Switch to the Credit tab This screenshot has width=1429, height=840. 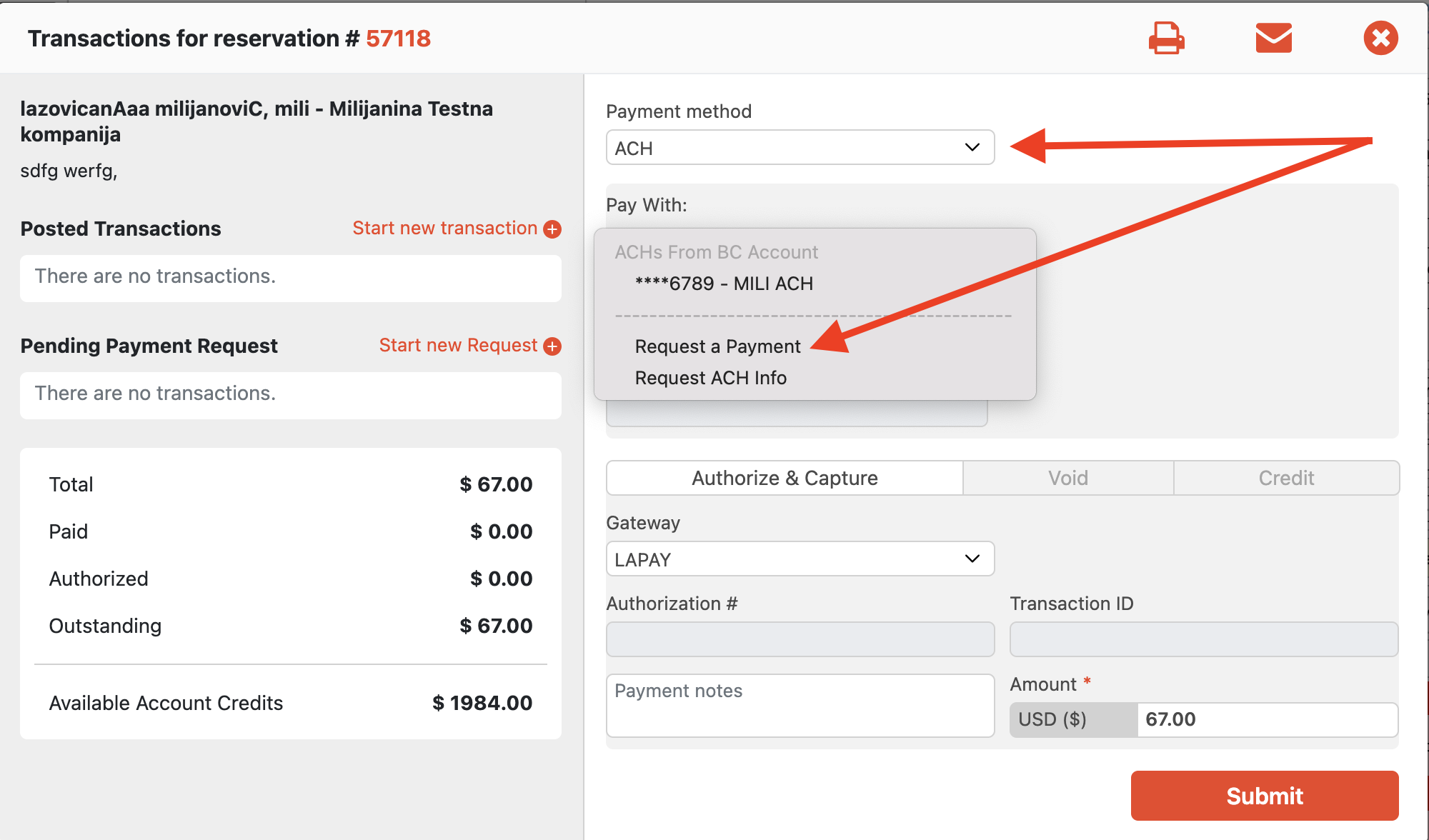pos(1285,478)
